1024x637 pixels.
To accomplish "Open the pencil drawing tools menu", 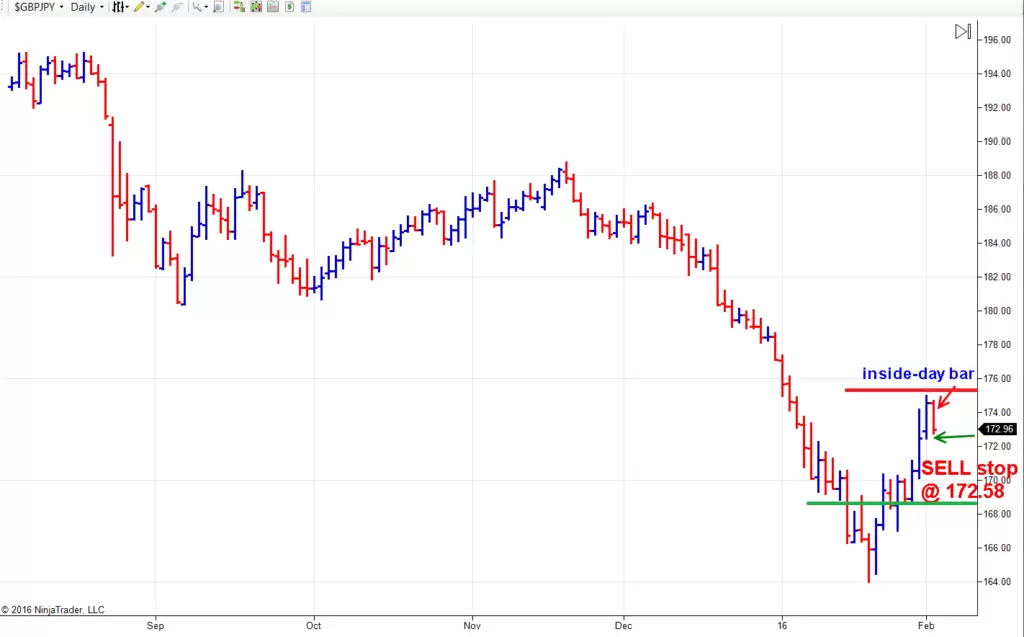I will coord(142,7).
